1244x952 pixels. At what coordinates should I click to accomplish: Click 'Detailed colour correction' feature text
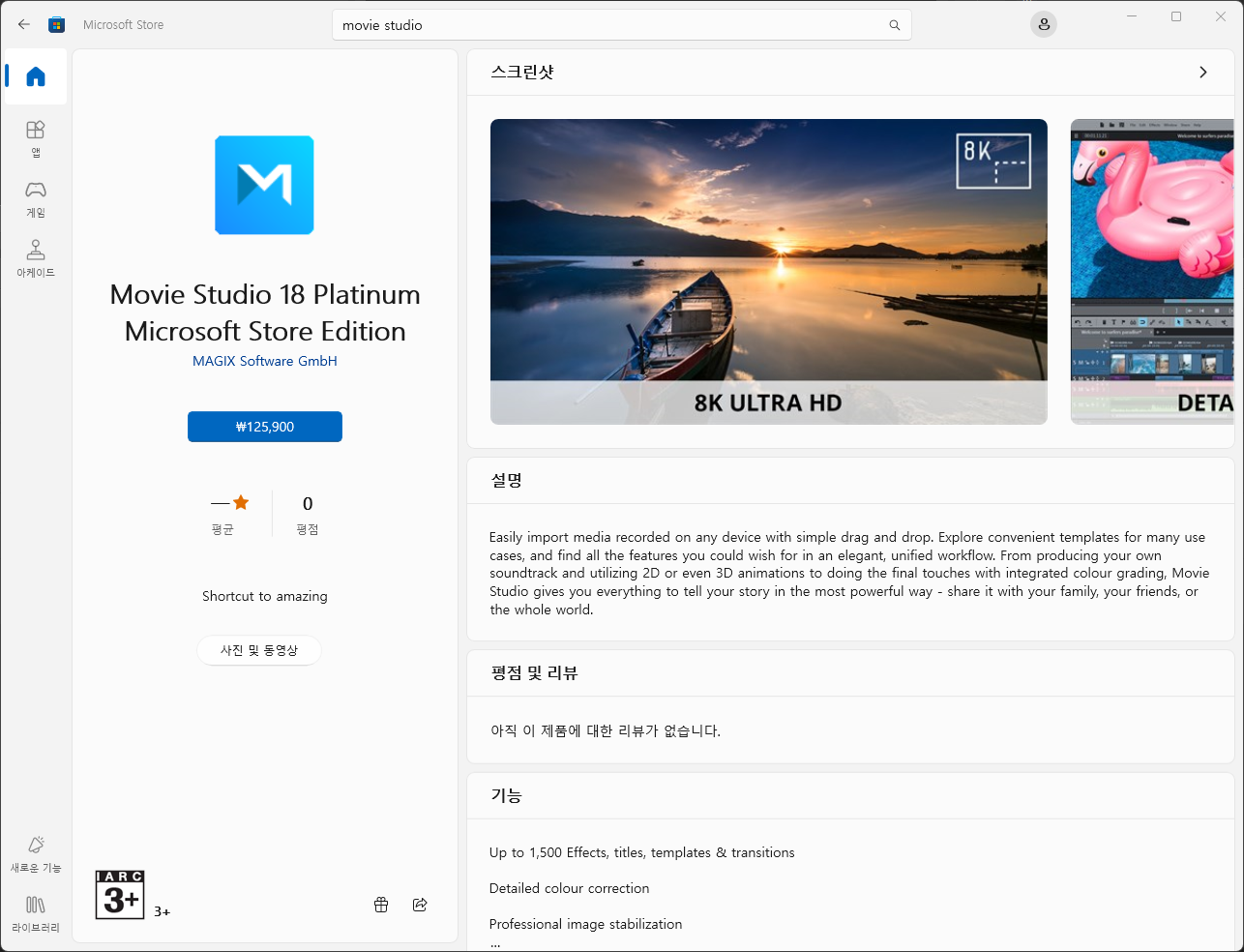(x=570, y=888)
